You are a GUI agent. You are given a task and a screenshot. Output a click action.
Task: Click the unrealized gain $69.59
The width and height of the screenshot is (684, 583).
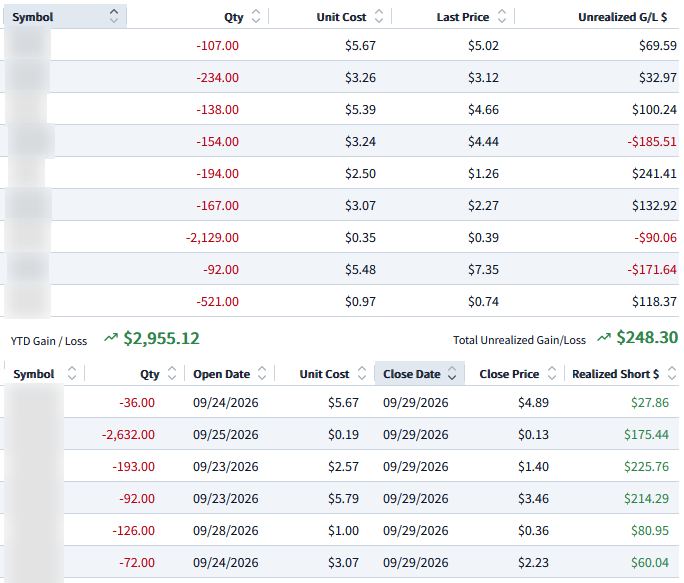pos(658,45)
